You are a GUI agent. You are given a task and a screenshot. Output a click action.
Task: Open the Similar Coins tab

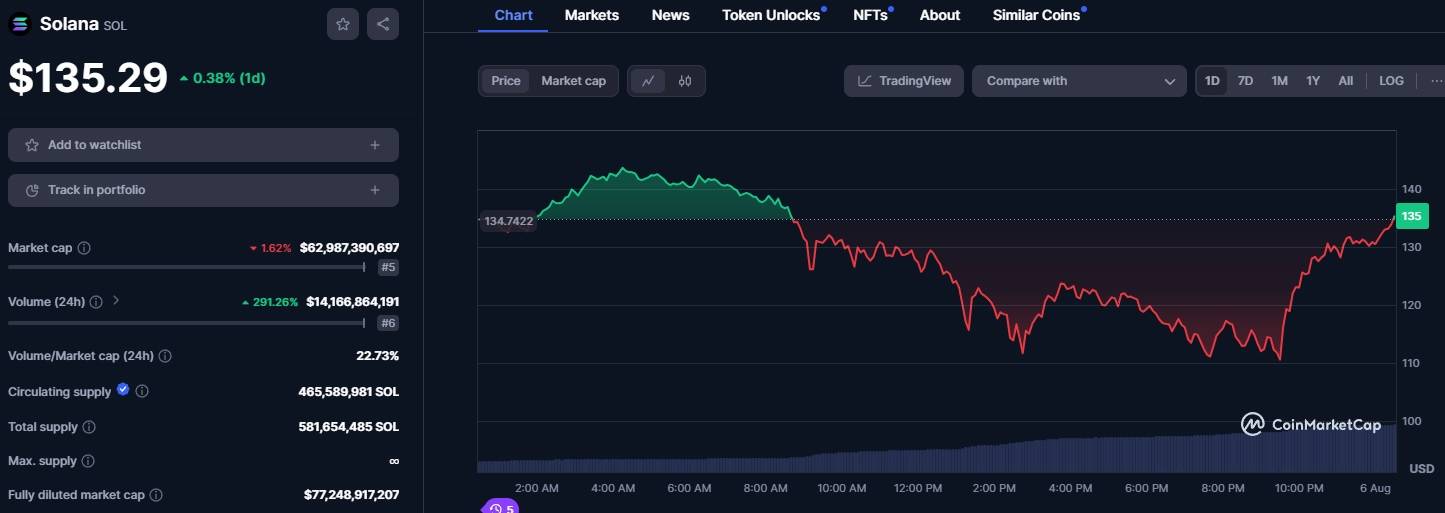point(1036,15)
